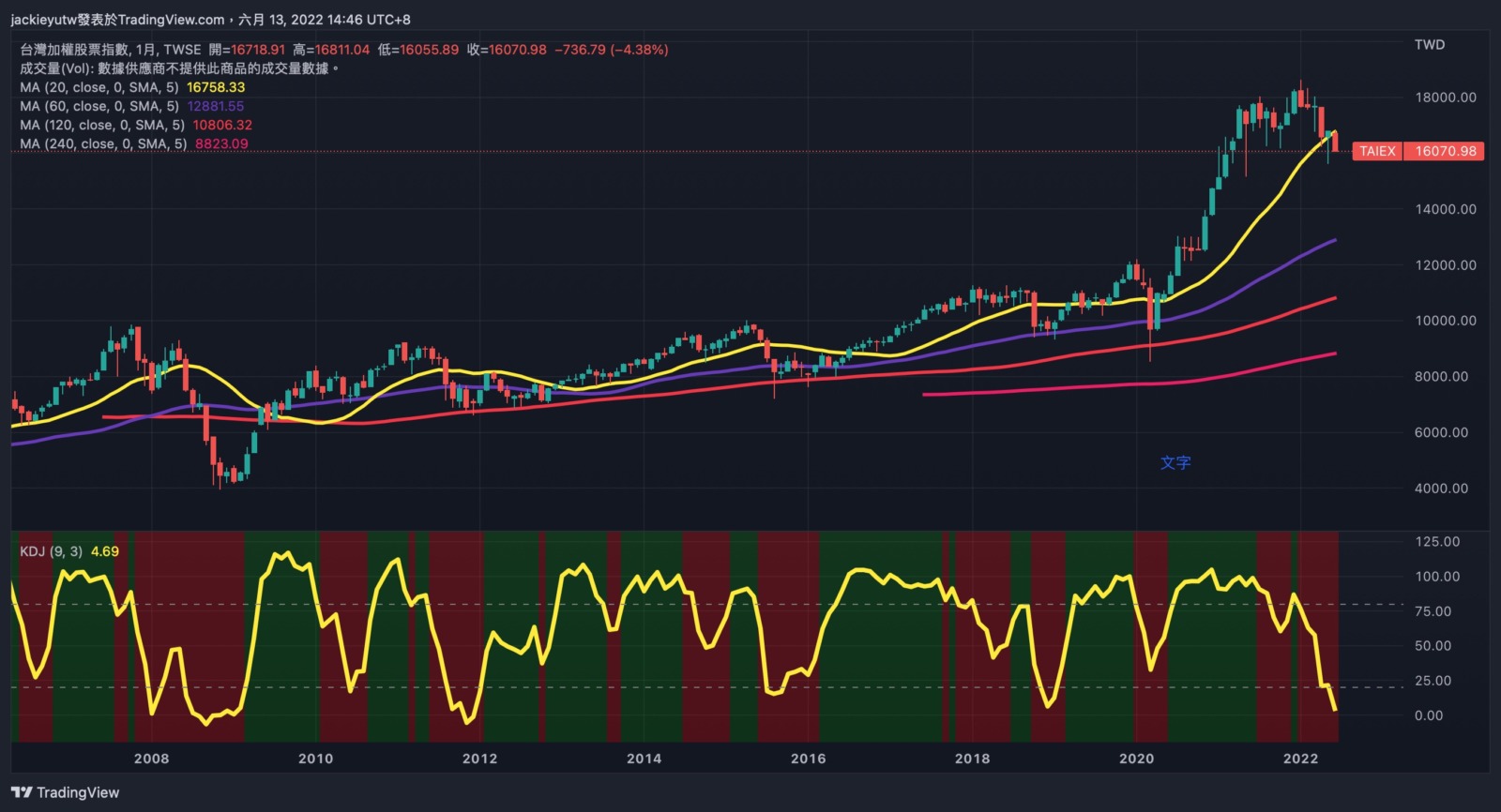The image size is (1501, 812).
Task: Open the jackieyutw TradingView.com header link
Action: point(117,19)
